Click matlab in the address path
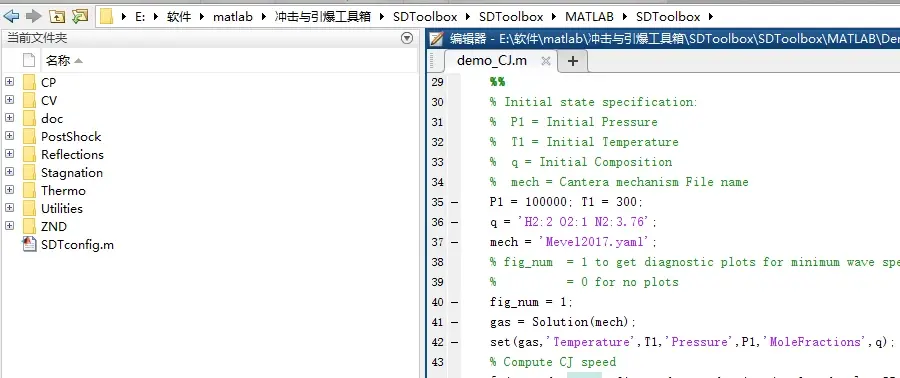Screen dimensions: 900x378 pos(232,17)
